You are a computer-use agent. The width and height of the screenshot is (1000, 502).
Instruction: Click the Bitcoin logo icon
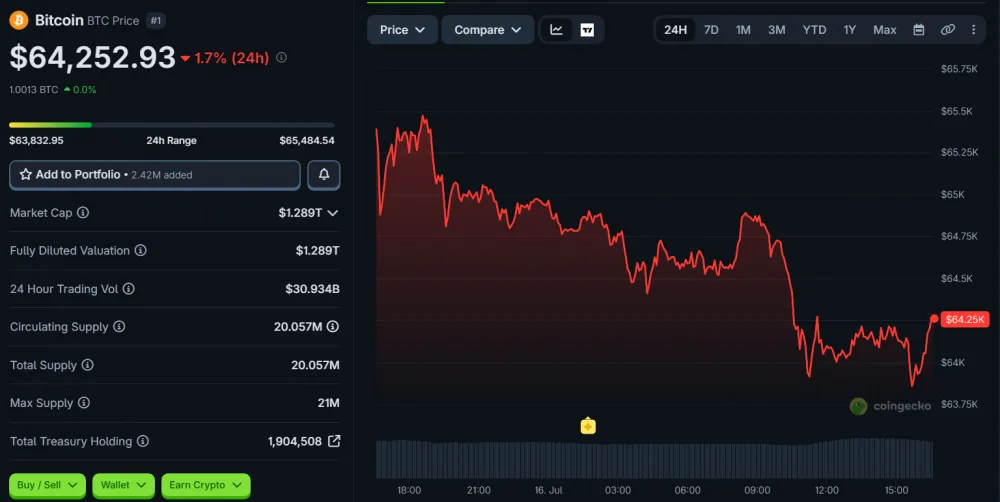[18, 20]
